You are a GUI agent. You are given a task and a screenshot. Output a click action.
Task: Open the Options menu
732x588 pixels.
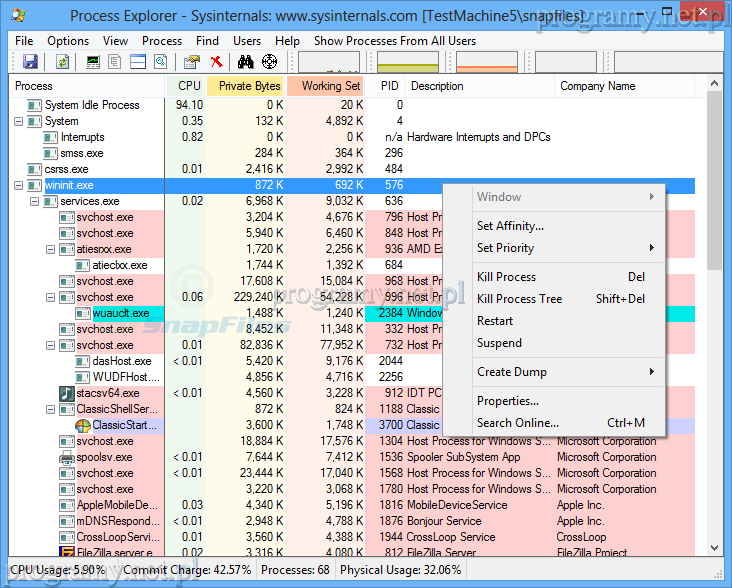click(x=68, y=41)
